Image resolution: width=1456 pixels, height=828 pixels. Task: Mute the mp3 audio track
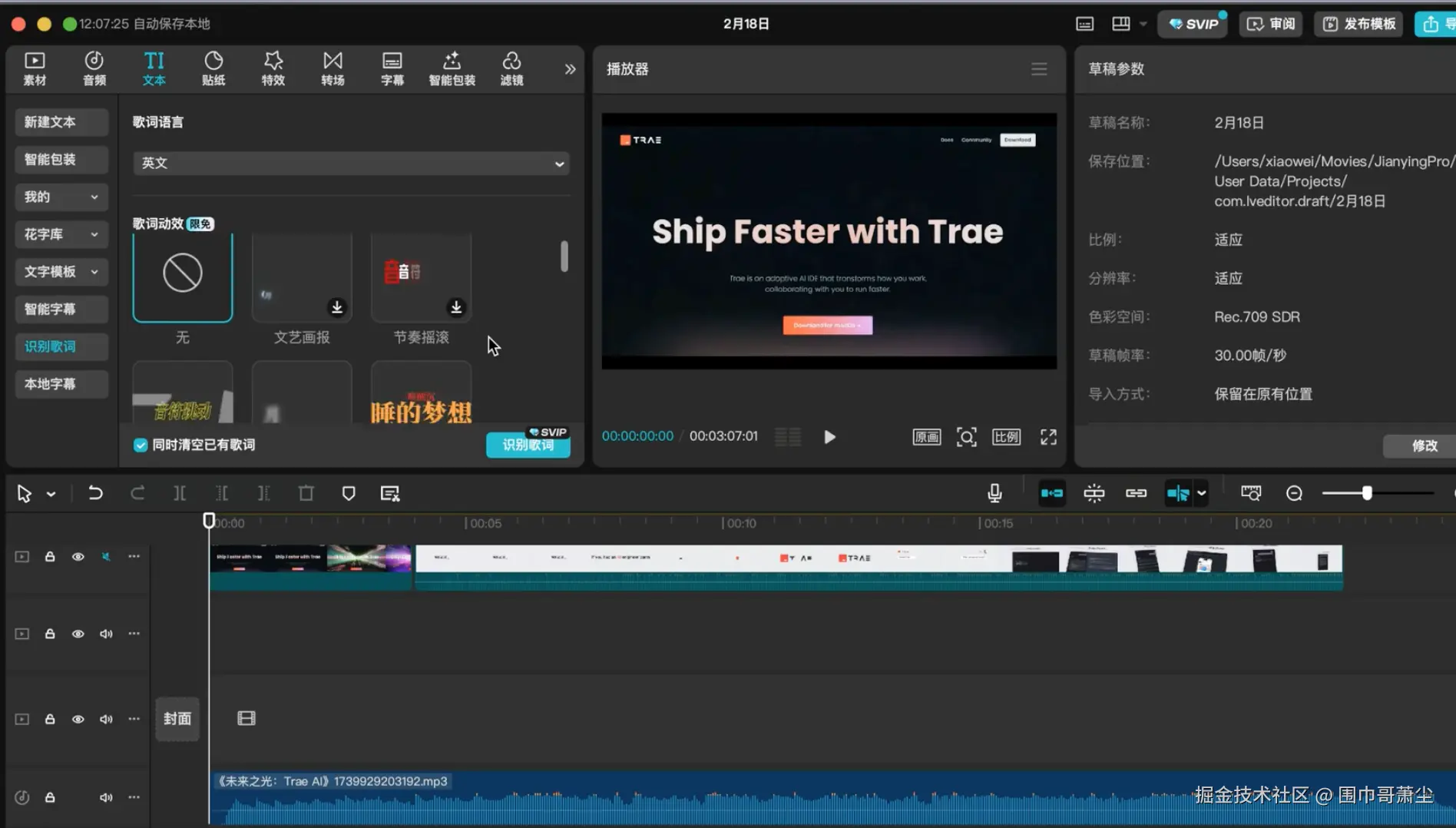[x=106, y=797]
